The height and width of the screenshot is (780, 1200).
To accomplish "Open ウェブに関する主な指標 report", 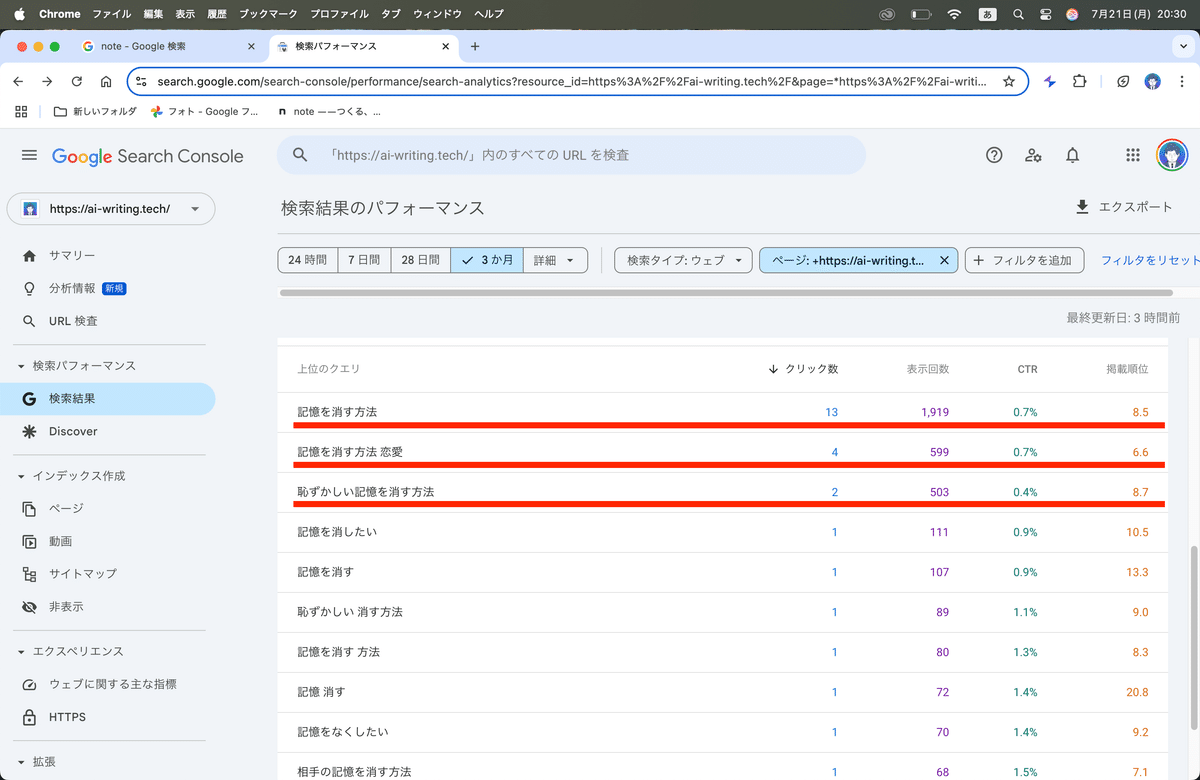I will click(x=107, y=684).
